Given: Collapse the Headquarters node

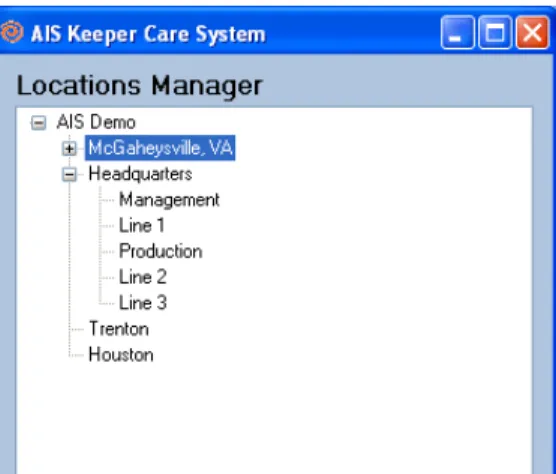Looking at the screenshot, I should pyautogui.click(x=69, y=175).
